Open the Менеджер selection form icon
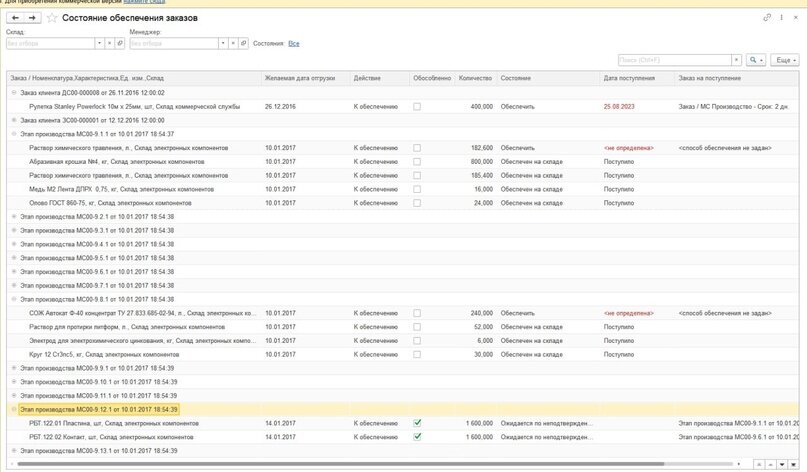This screenshot has height=472, width=807. click(x=243, y=44)
